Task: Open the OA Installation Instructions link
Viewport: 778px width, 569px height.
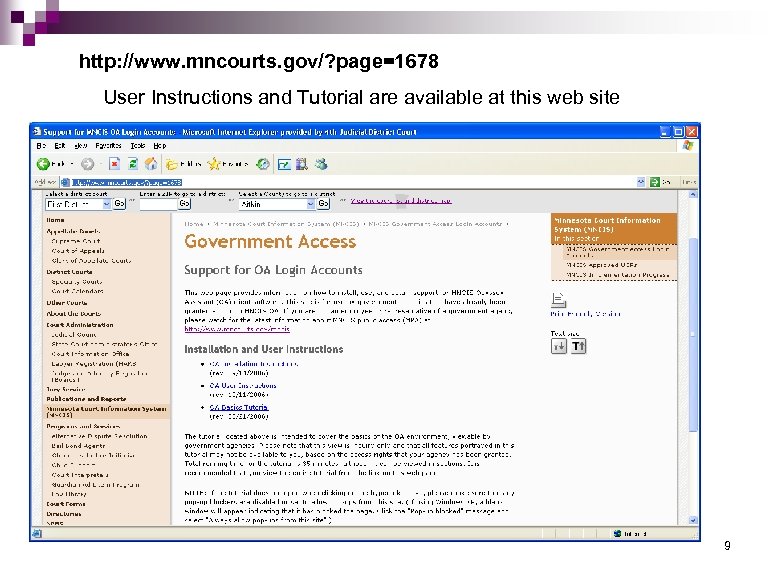Action: (254, 364)
